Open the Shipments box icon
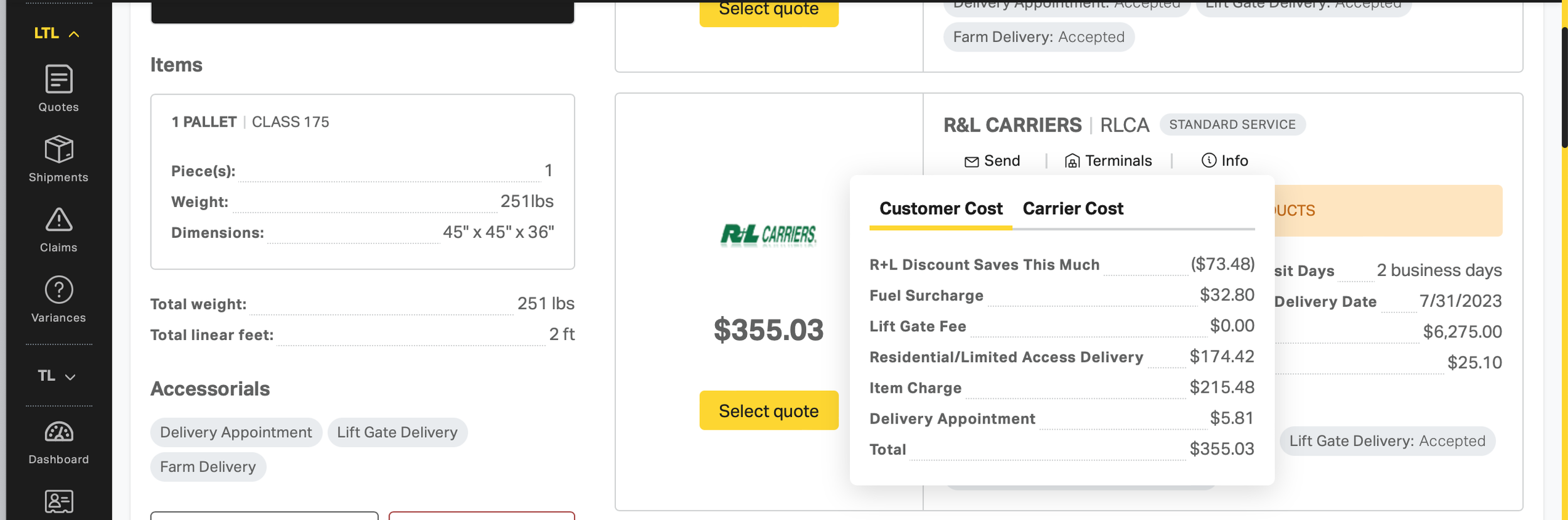Screen dimensions: 1568x520 point(59,149)
